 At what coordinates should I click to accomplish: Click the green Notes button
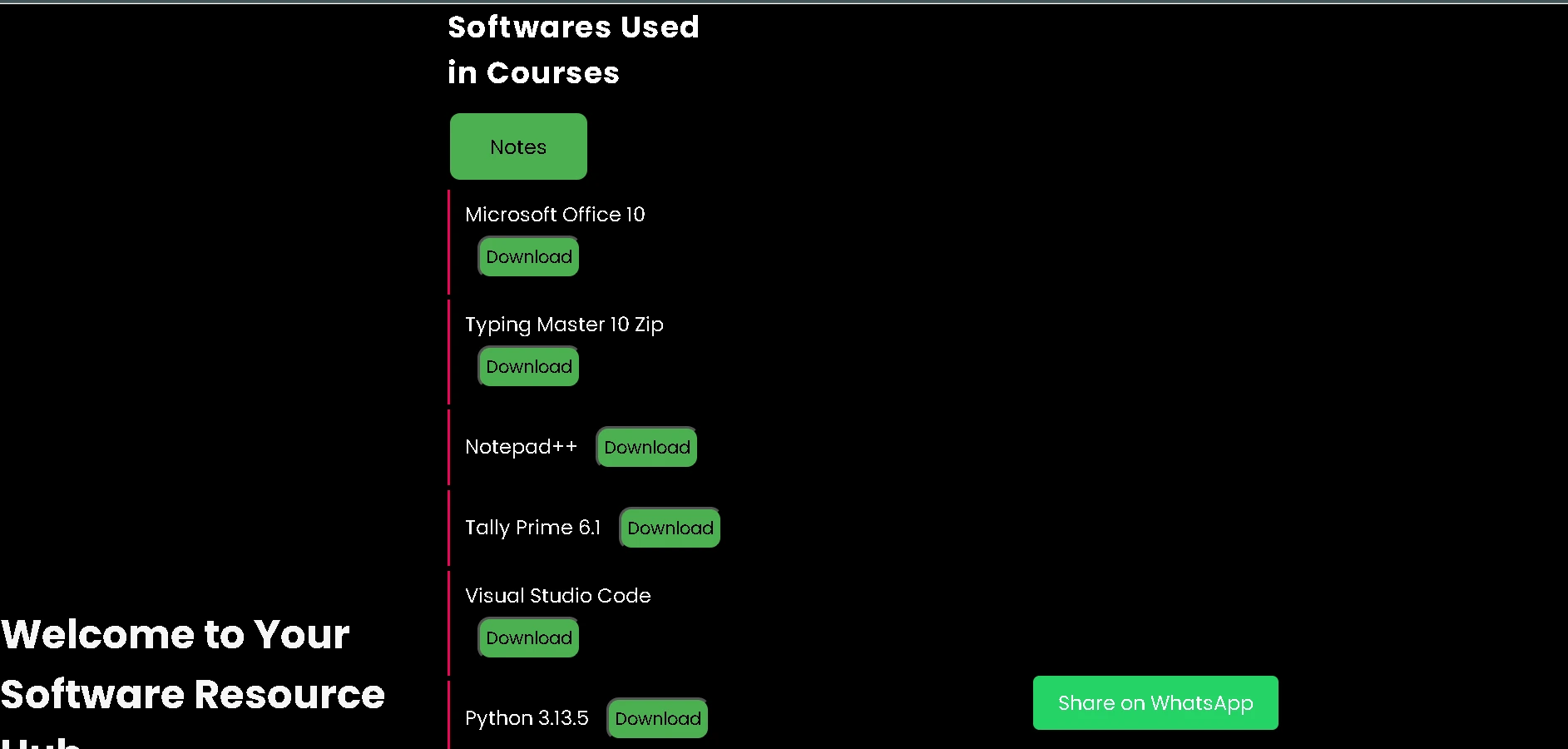518,146
